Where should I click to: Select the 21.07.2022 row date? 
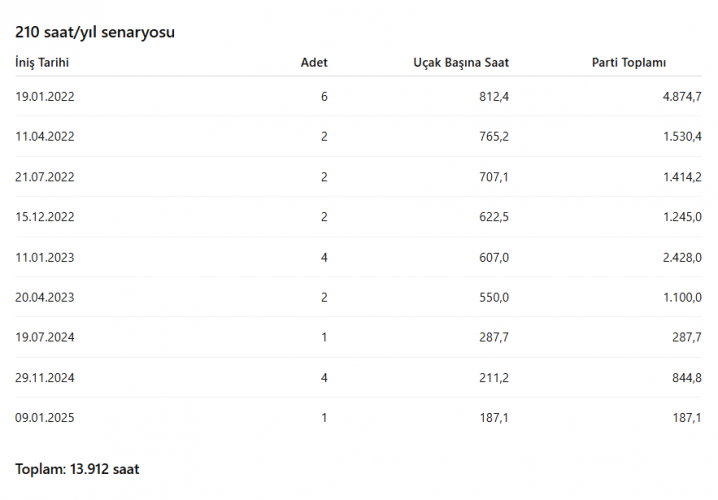tap(44, 177)
